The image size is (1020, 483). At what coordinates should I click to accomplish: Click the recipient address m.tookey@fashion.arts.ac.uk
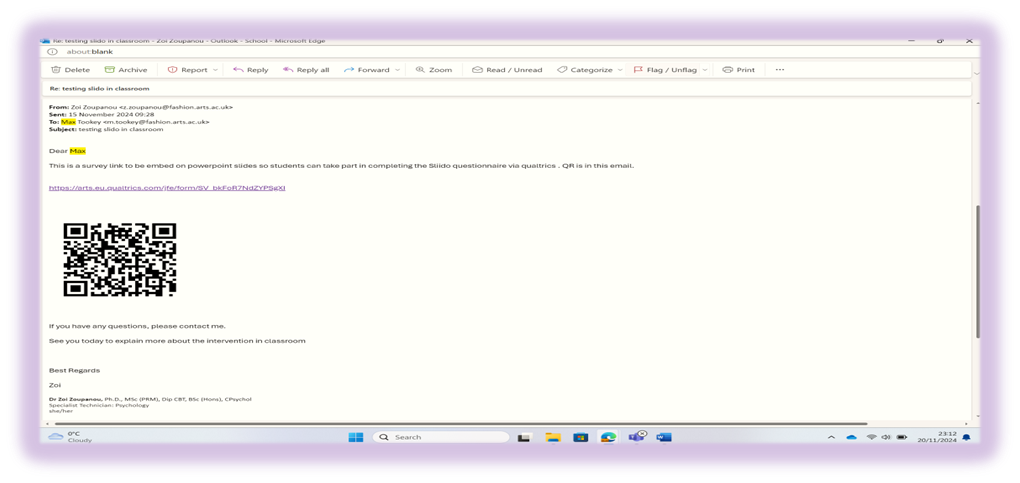158,122
